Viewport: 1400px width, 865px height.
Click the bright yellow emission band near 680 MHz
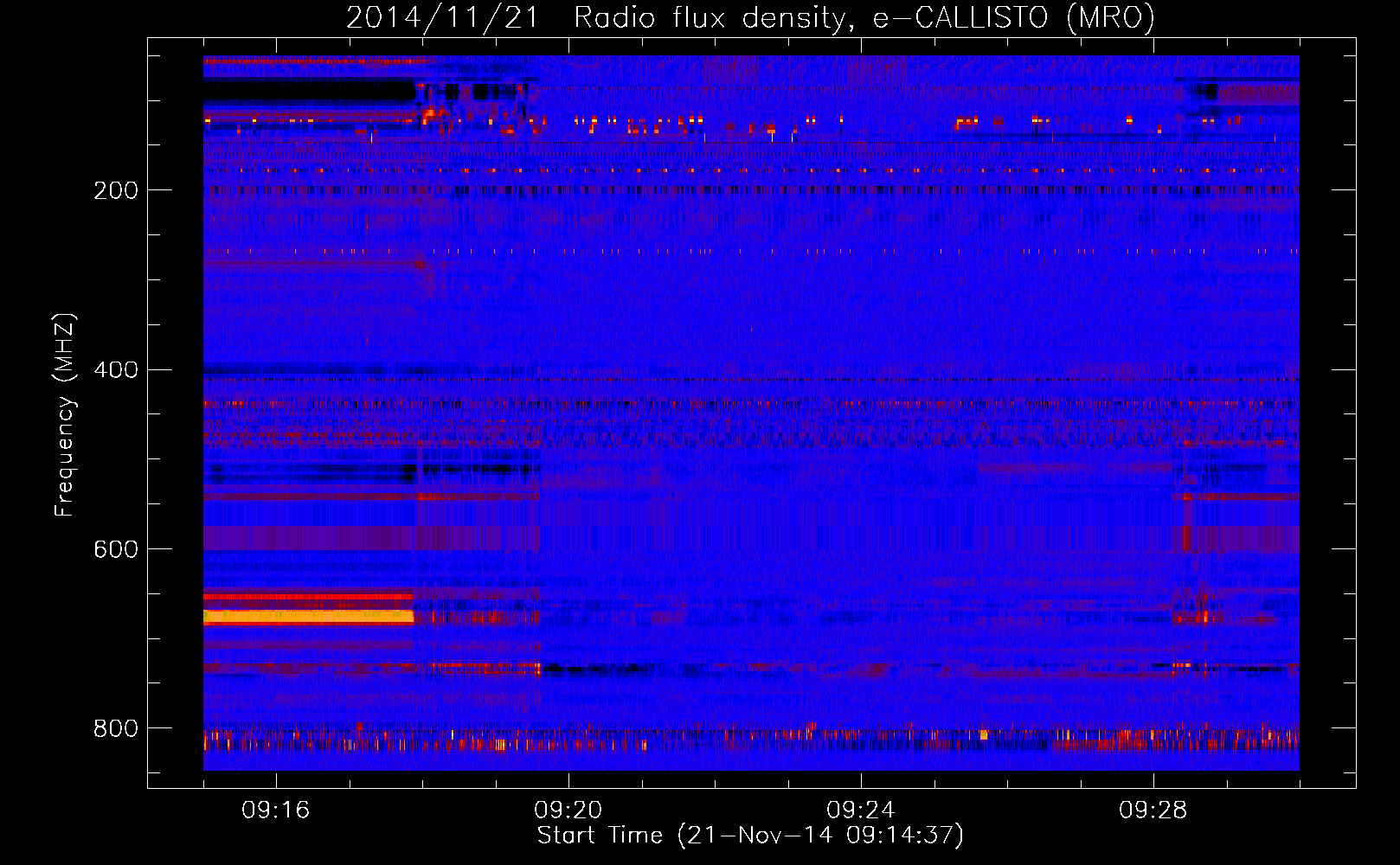tap(309, 617)
